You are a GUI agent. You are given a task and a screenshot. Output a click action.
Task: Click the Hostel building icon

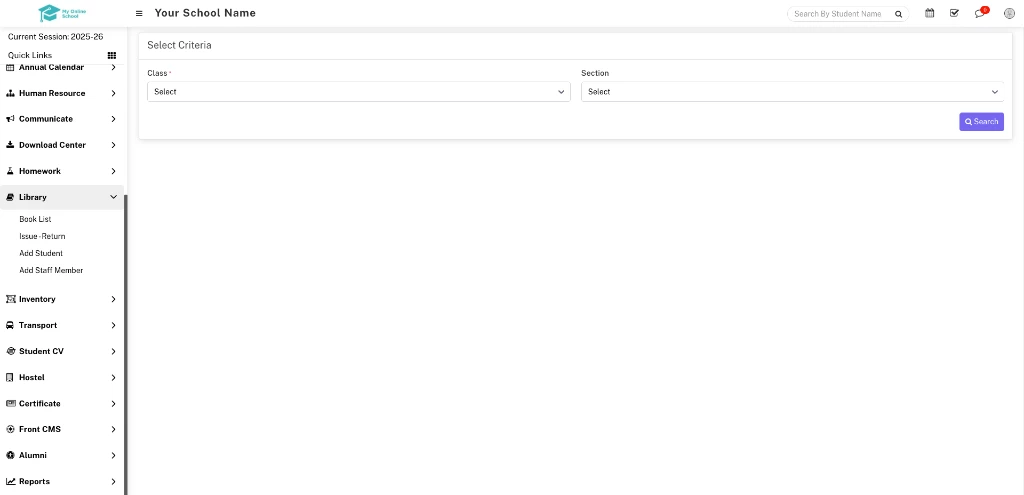point(10,377)
